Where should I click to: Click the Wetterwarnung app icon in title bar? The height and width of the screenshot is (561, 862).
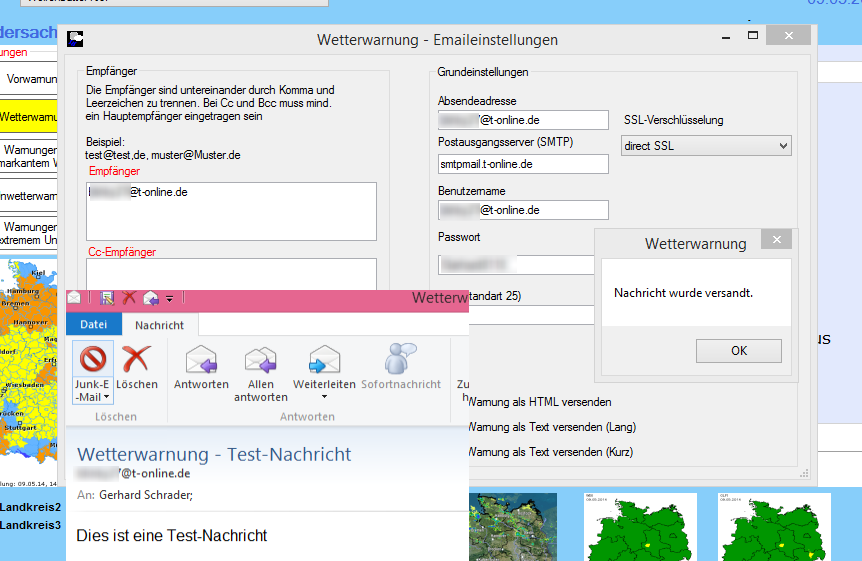[75, 40]
